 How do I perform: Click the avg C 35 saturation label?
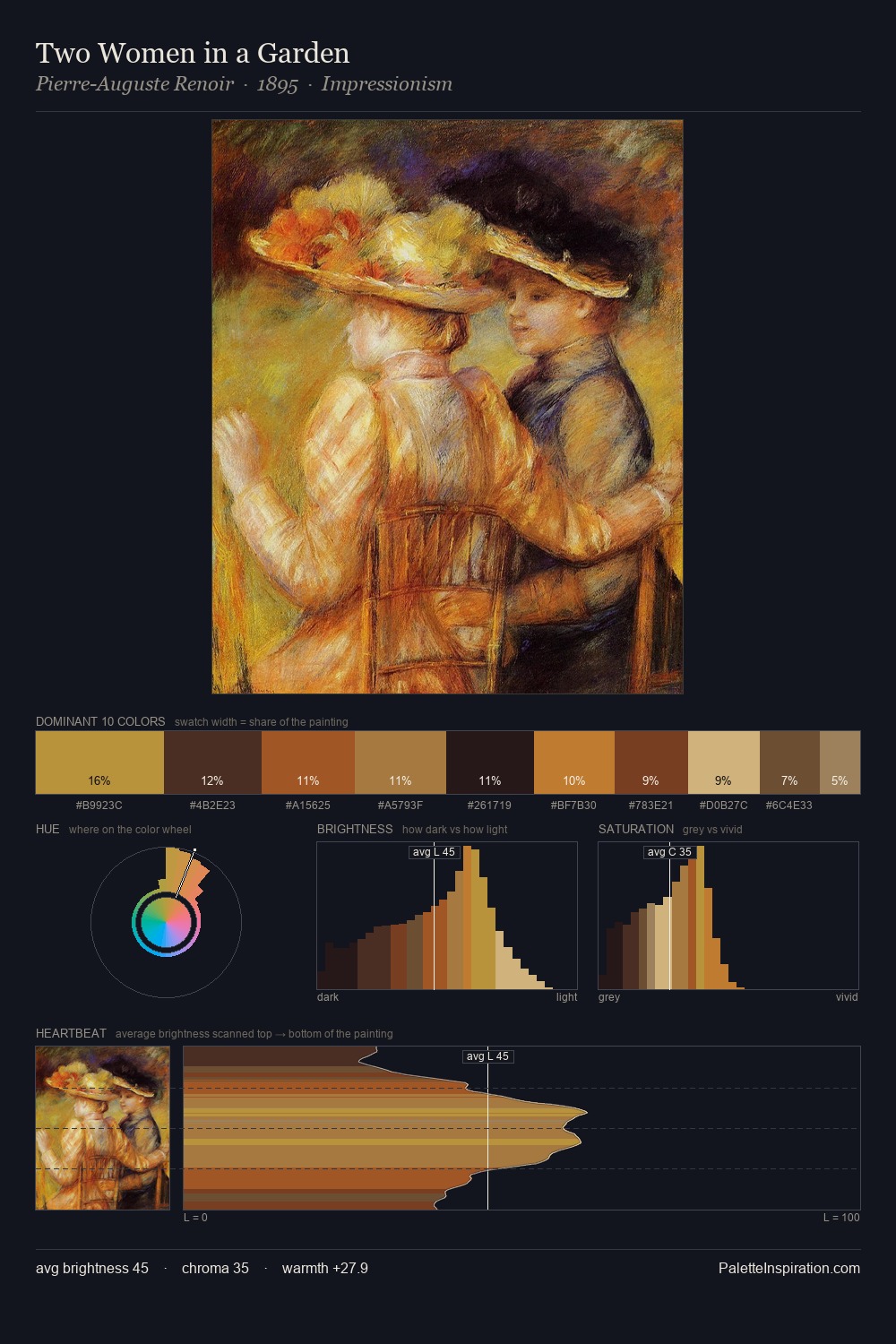(669, 852)
